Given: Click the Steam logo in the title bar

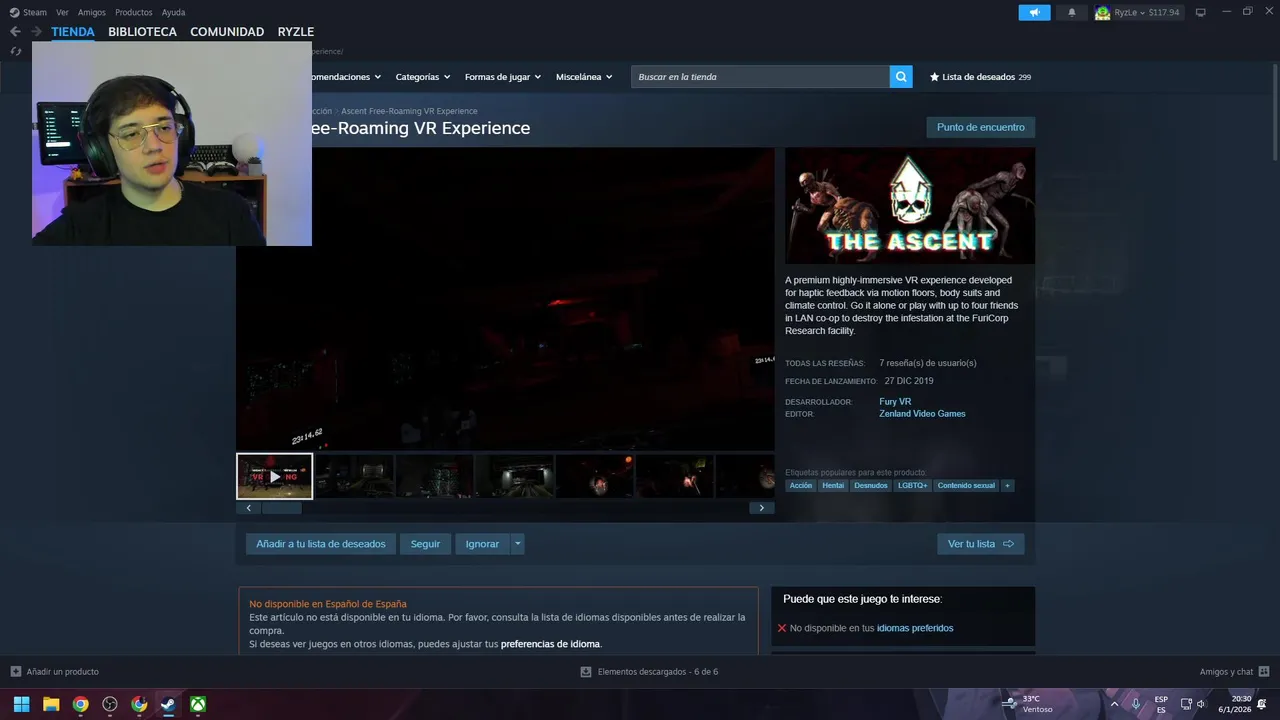Looking at the screenshot, I should [x=14, y=12].
